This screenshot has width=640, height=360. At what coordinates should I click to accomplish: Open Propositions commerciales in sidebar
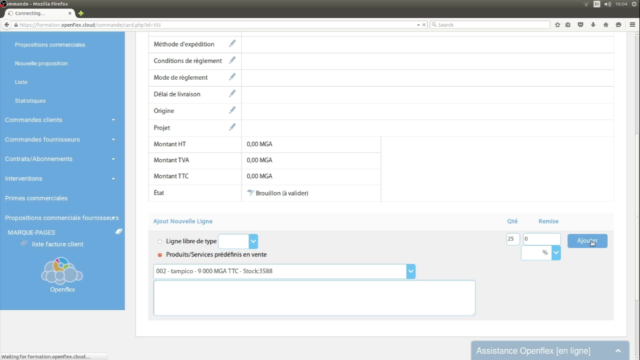point(50,44)
